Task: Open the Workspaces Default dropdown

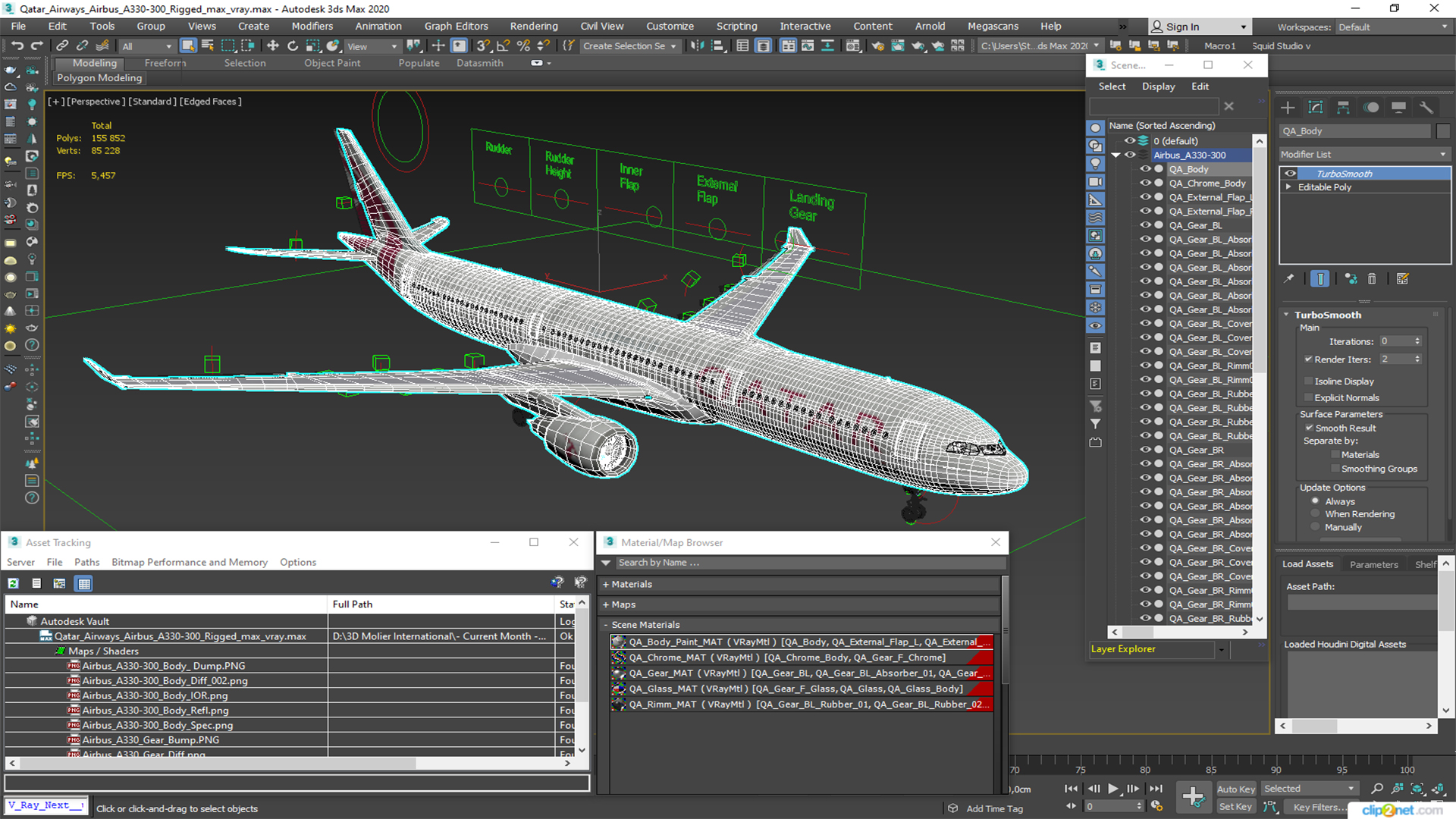Action: coord(1392,27)
